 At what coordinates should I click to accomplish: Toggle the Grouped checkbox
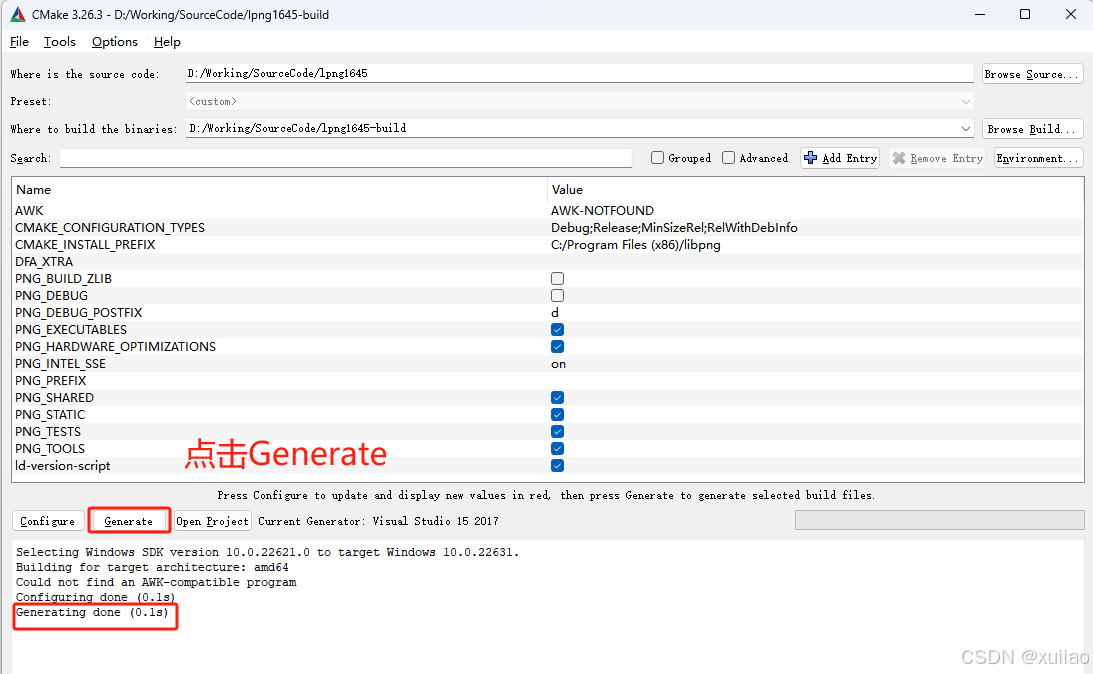tap(657, 157)
